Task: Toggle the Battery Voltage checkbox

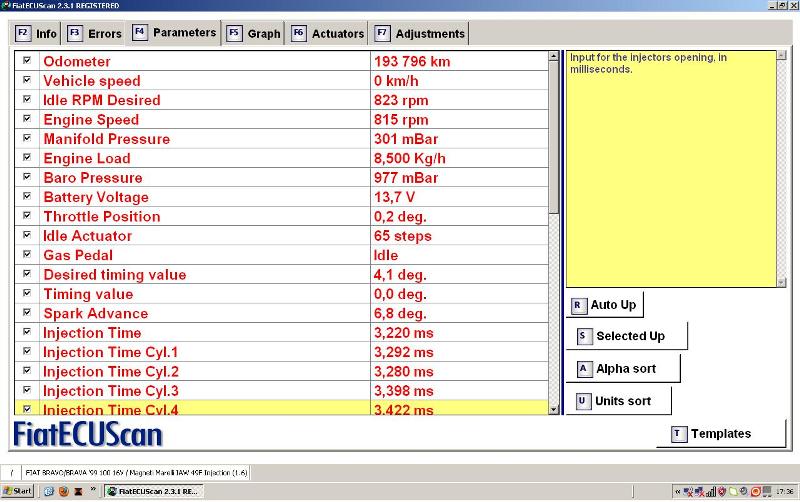Action: (x=27, y=197)
